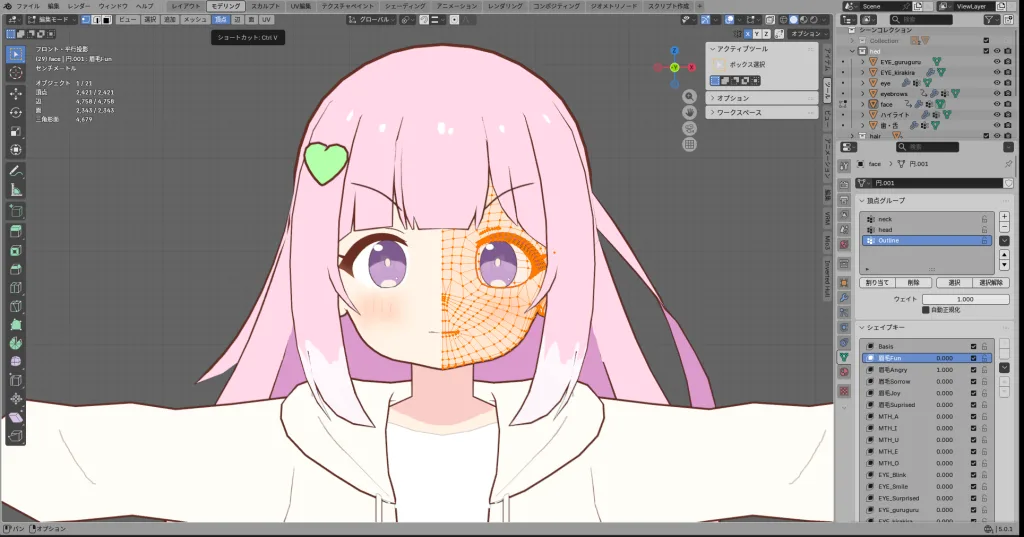The width and height of the screenshot is (1024, 537).
Task: Click the viewport zoom magnifier icon
Action: pos(690,97)
